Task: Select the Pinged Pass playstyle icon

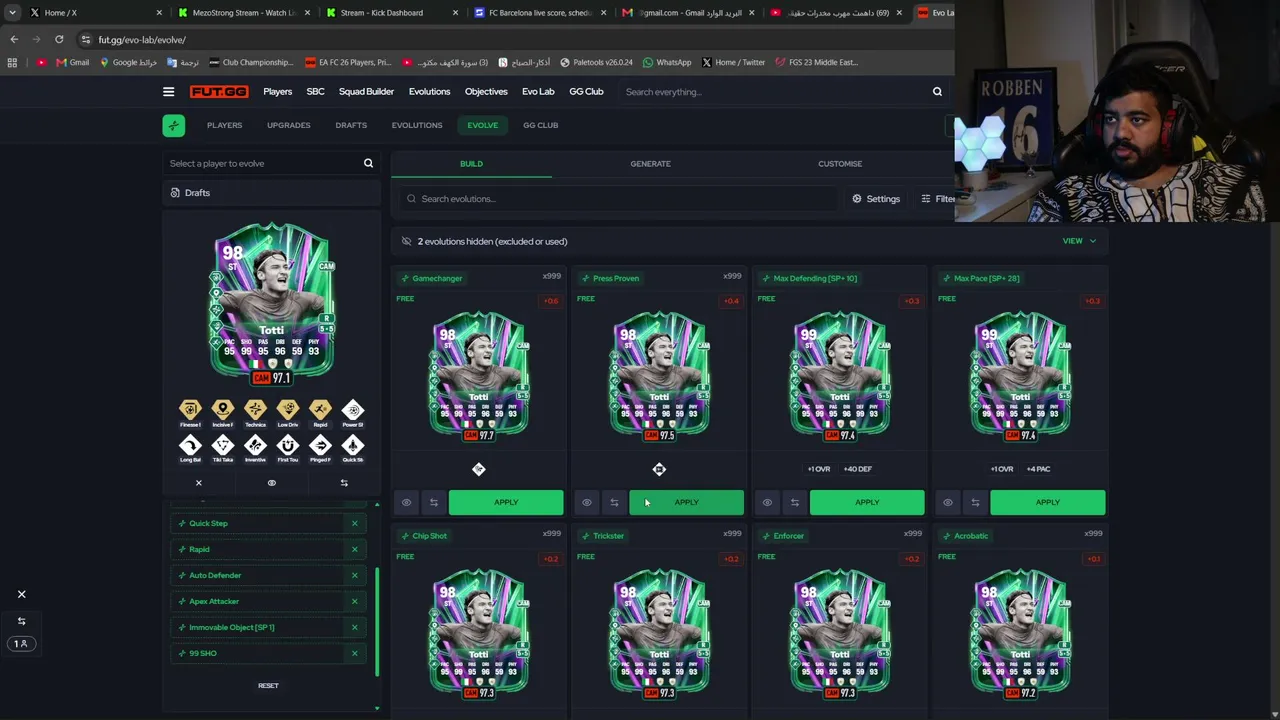Action: (320, 446)
